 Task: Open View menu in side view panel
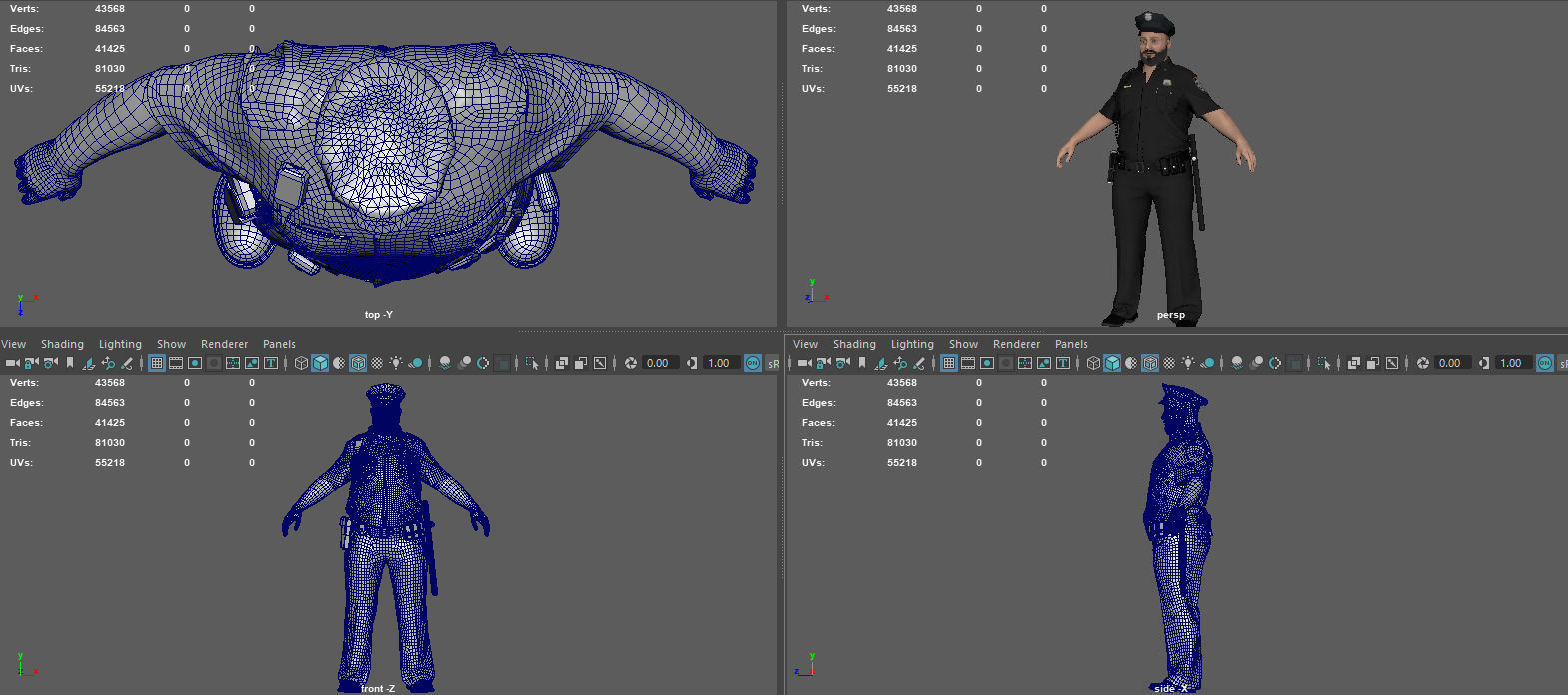pyautogui.click(x=806, y=344)
